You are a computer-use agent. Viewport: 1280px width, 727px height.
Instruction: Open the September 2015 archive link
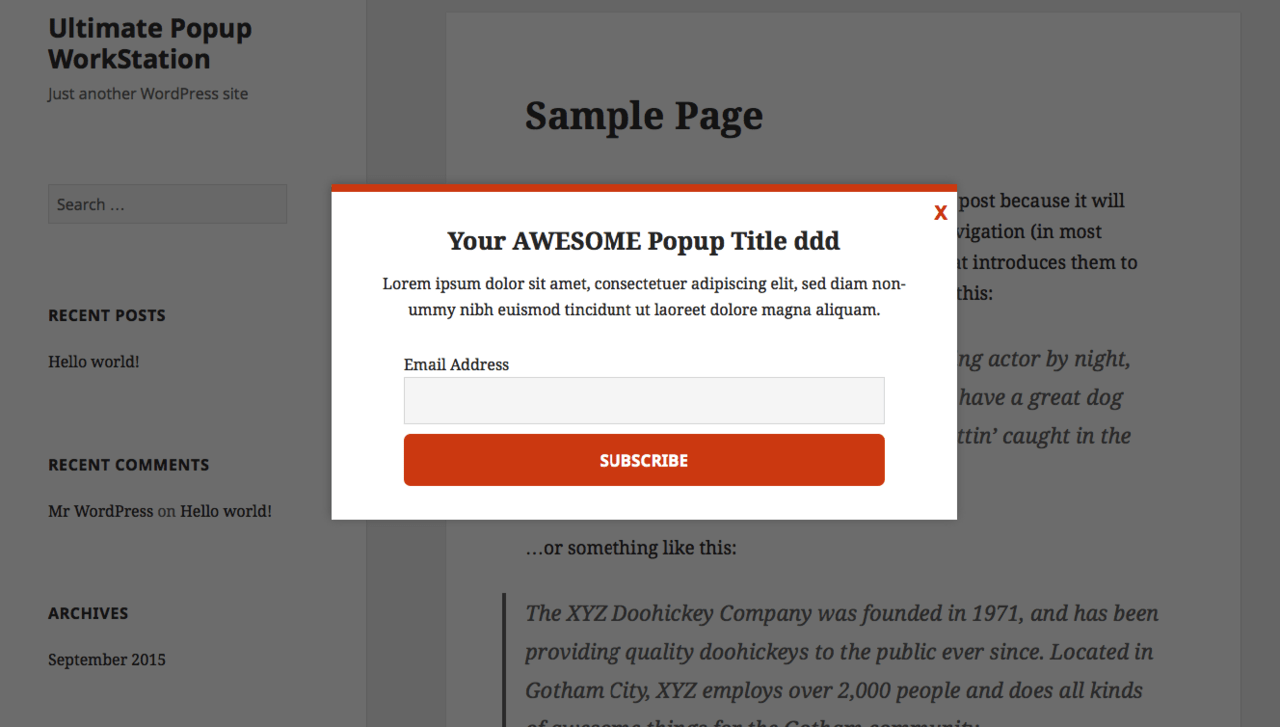107,660
